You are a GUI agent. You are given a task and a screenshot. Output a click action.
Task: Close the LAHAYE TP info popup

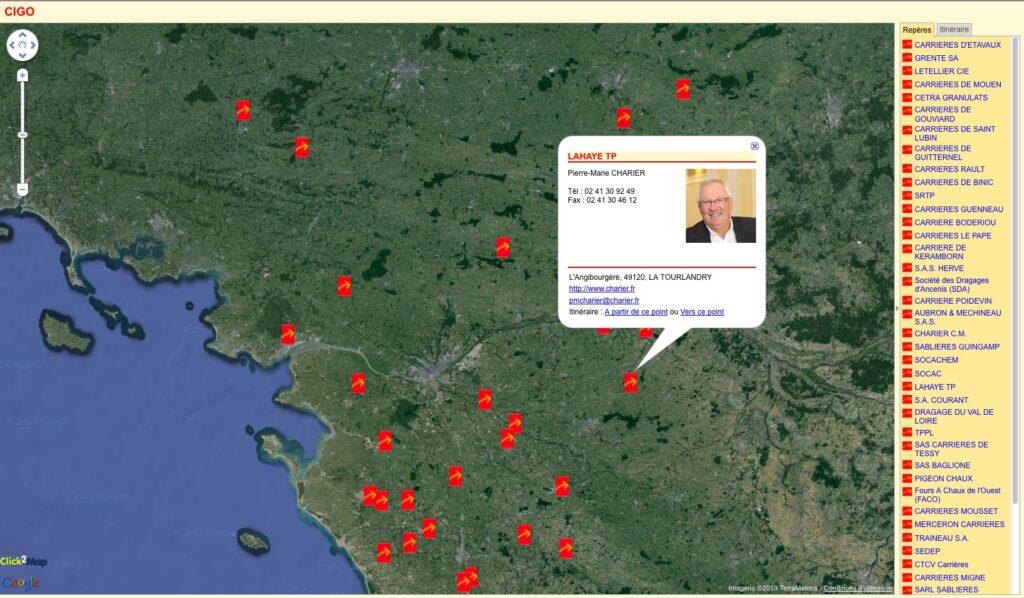[754, 146]
